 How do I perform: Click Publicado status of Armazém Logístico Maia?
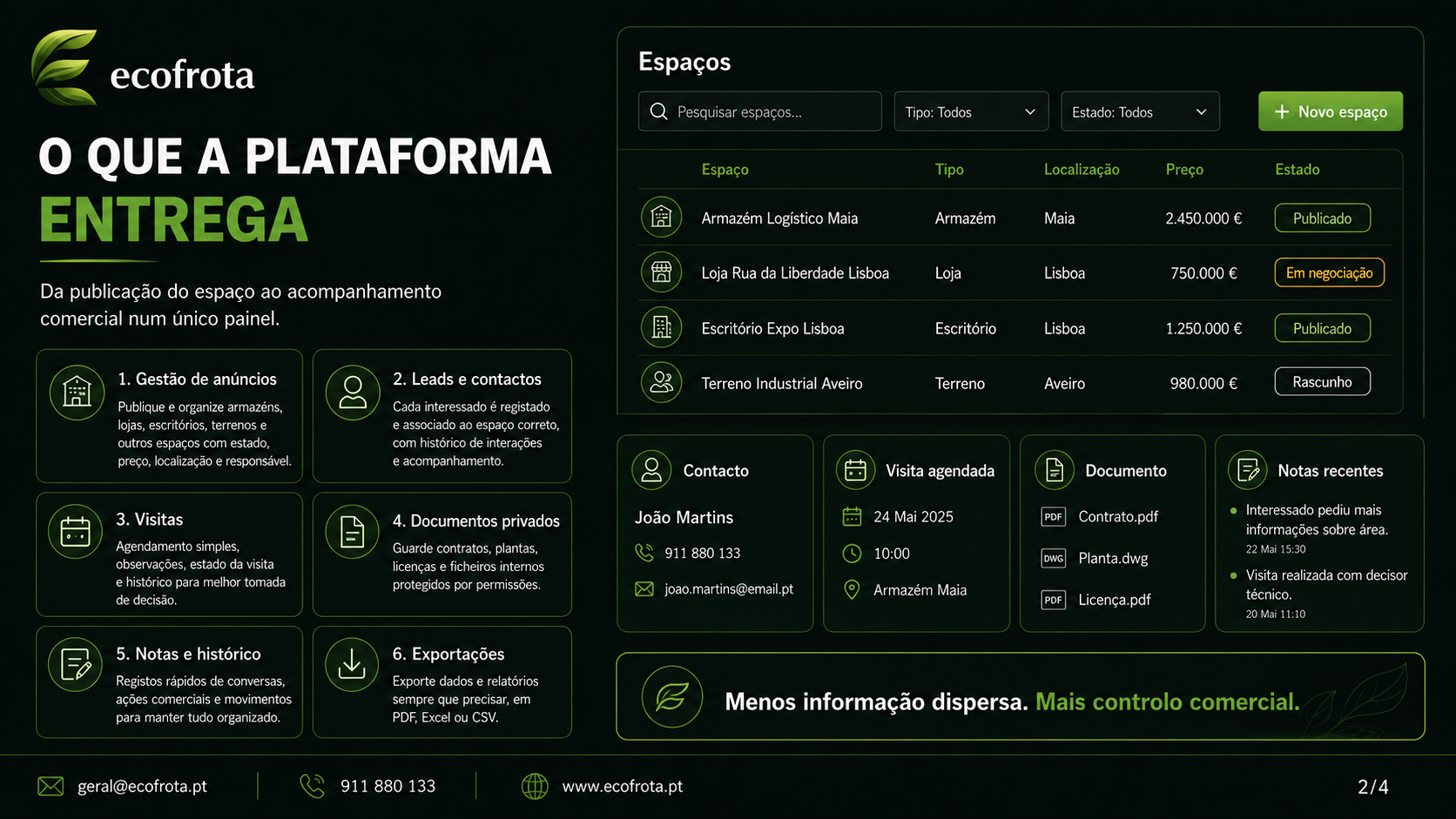1322,218
